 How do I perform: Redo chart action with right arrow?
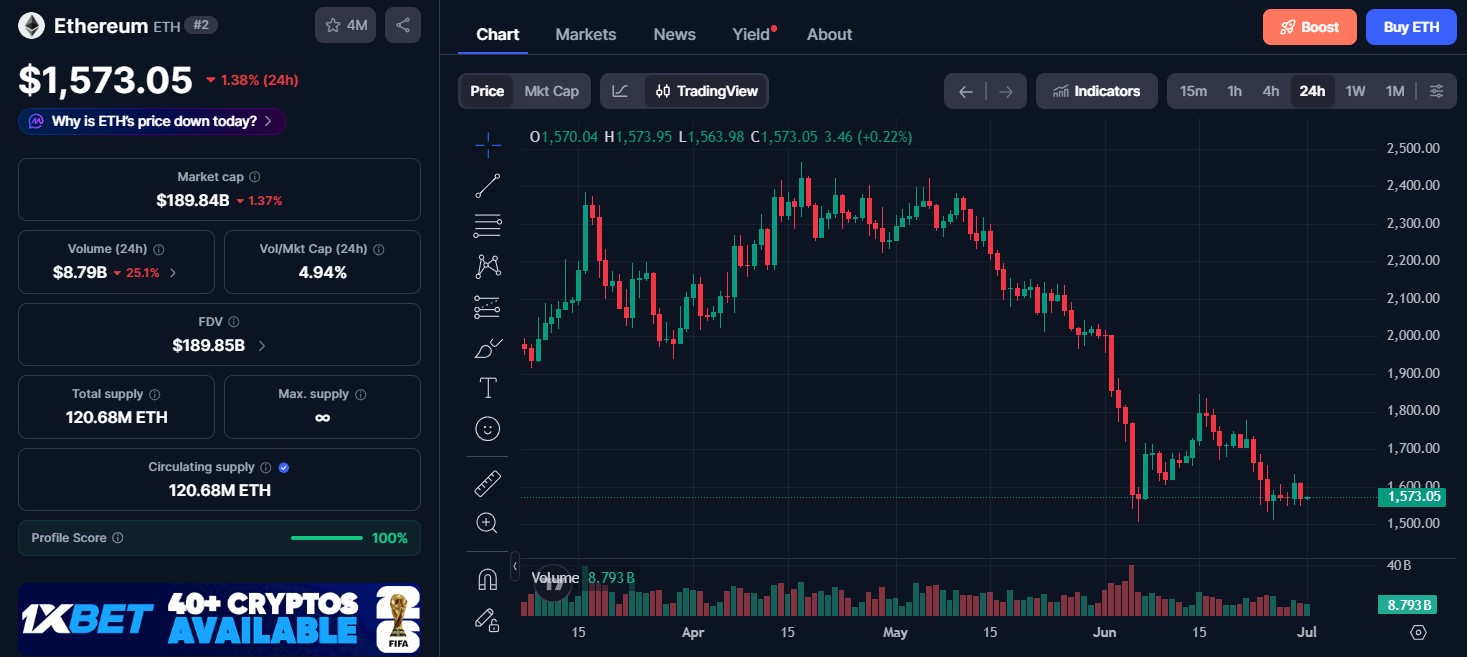click(x=1006, y=91)
